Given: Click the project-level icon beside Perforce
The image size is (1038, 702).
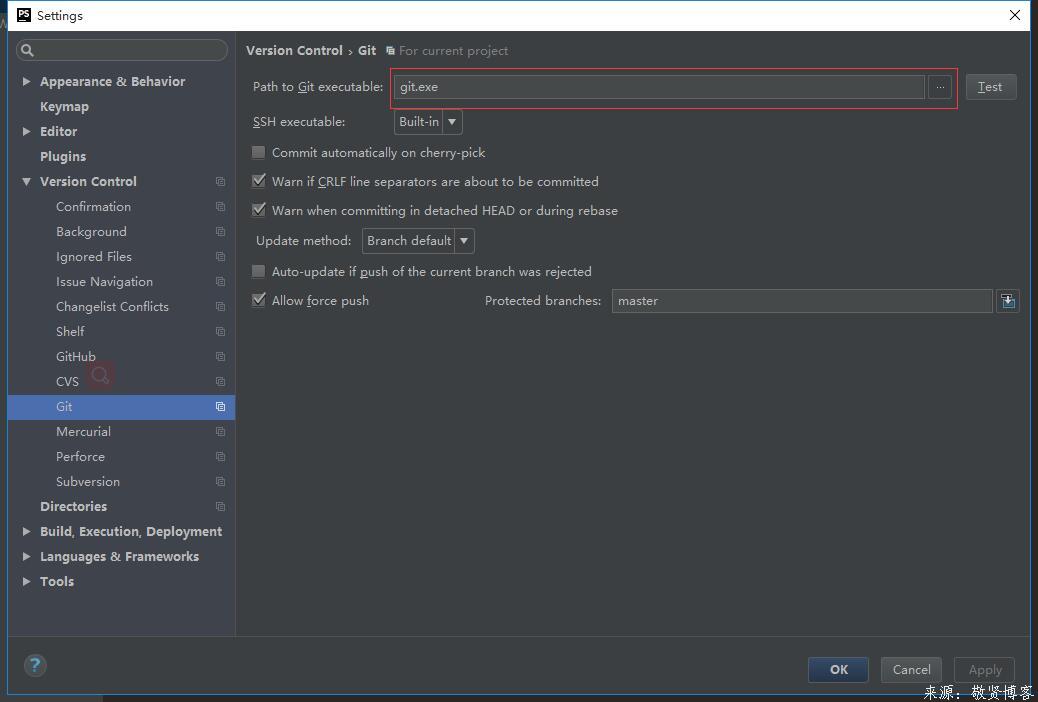Looking at the screenshot, I should (x=220, y=457).
